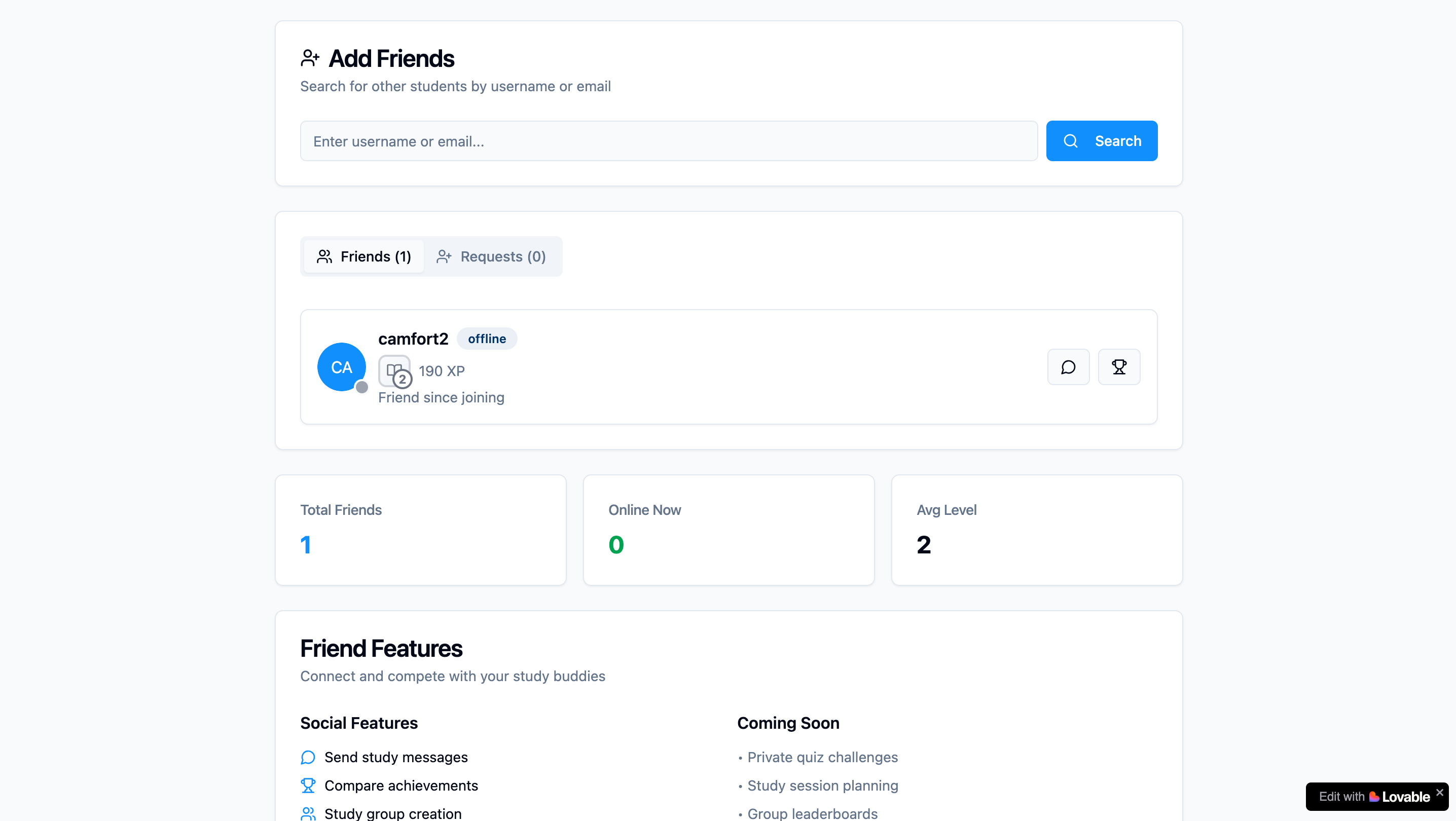The height and width of the screenshot is (821, 1456).
Task: Click the Total Friends stat card
Action: click(420, 530)
